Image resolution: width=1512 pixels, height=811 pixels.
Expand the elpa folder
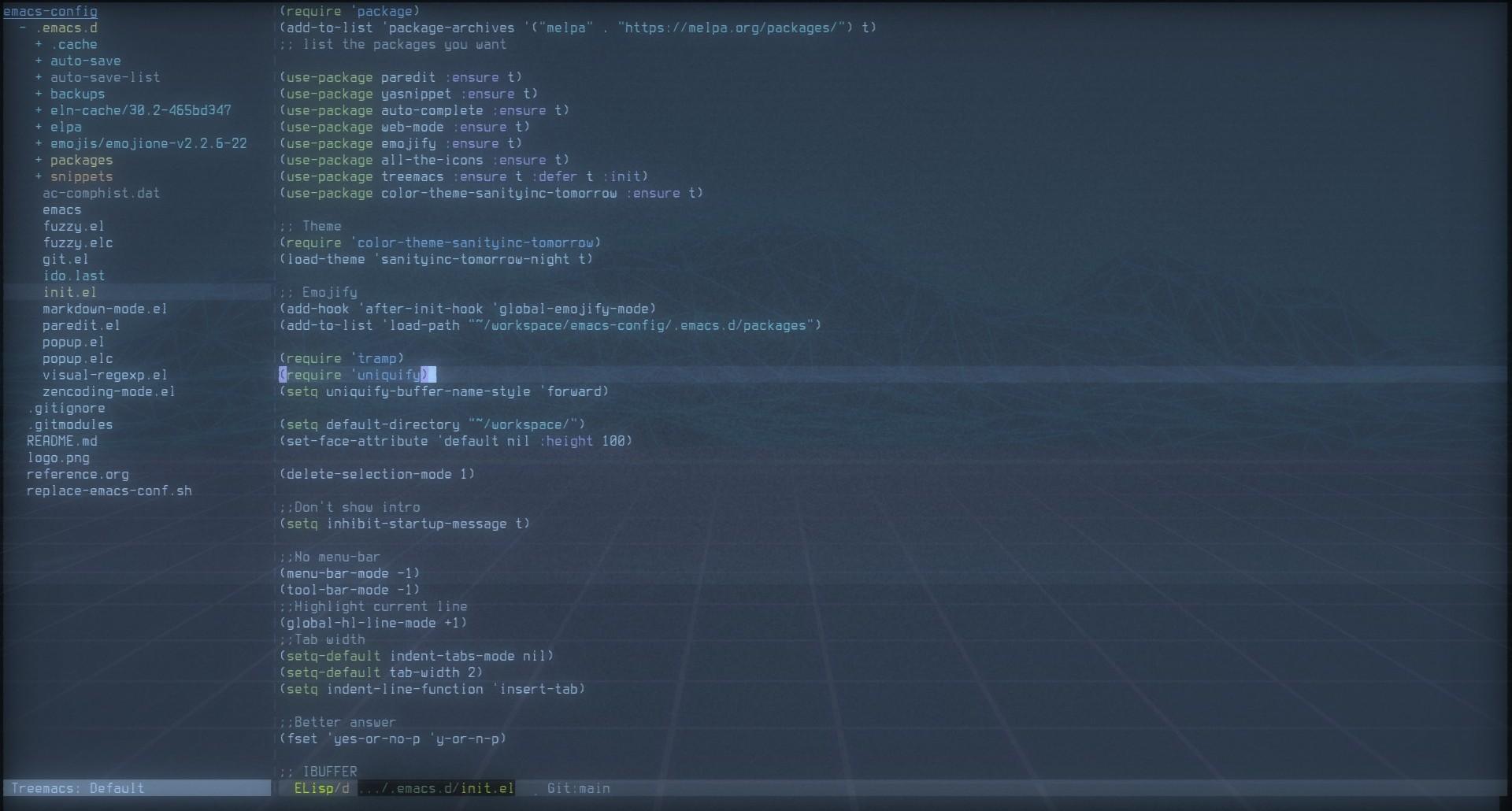39,127
